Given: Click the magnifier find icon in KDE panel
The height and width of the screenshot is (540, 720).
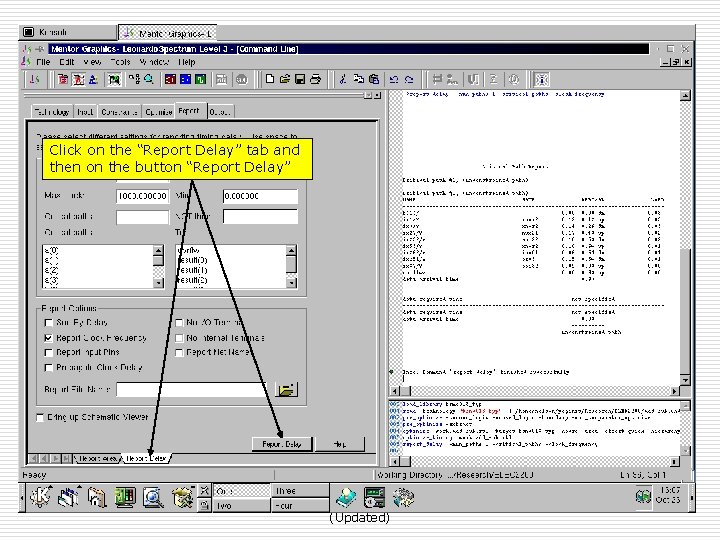Looking at the screenshot, I should pos(153,497).
